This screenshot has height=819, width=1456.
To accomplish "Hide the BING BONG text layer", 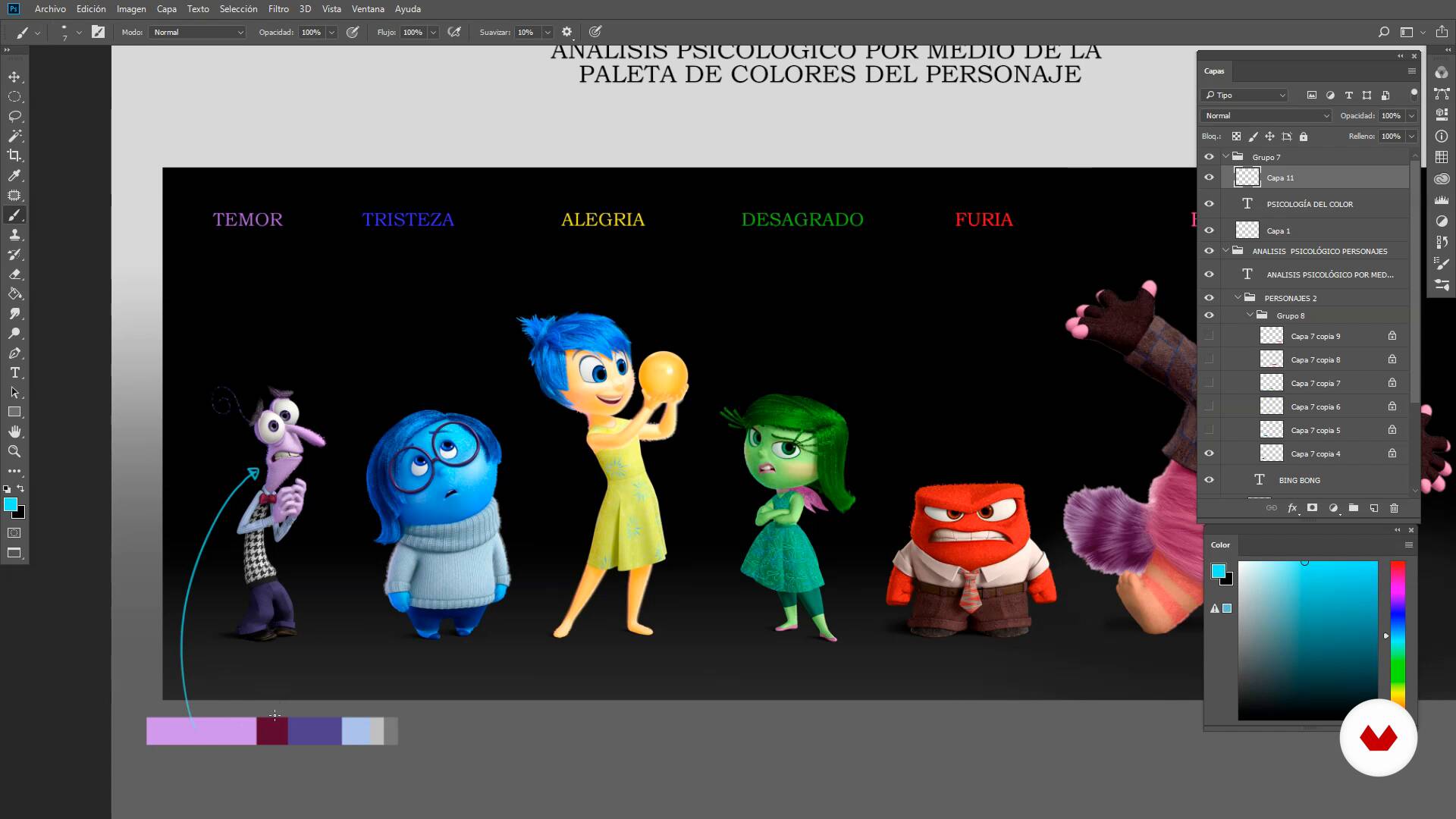I will 1209,480.
